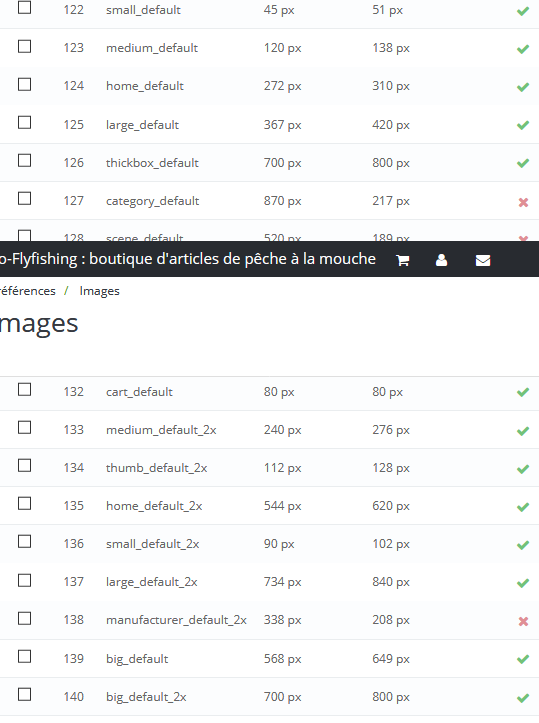Click the small_default name cell

(143, 10)
